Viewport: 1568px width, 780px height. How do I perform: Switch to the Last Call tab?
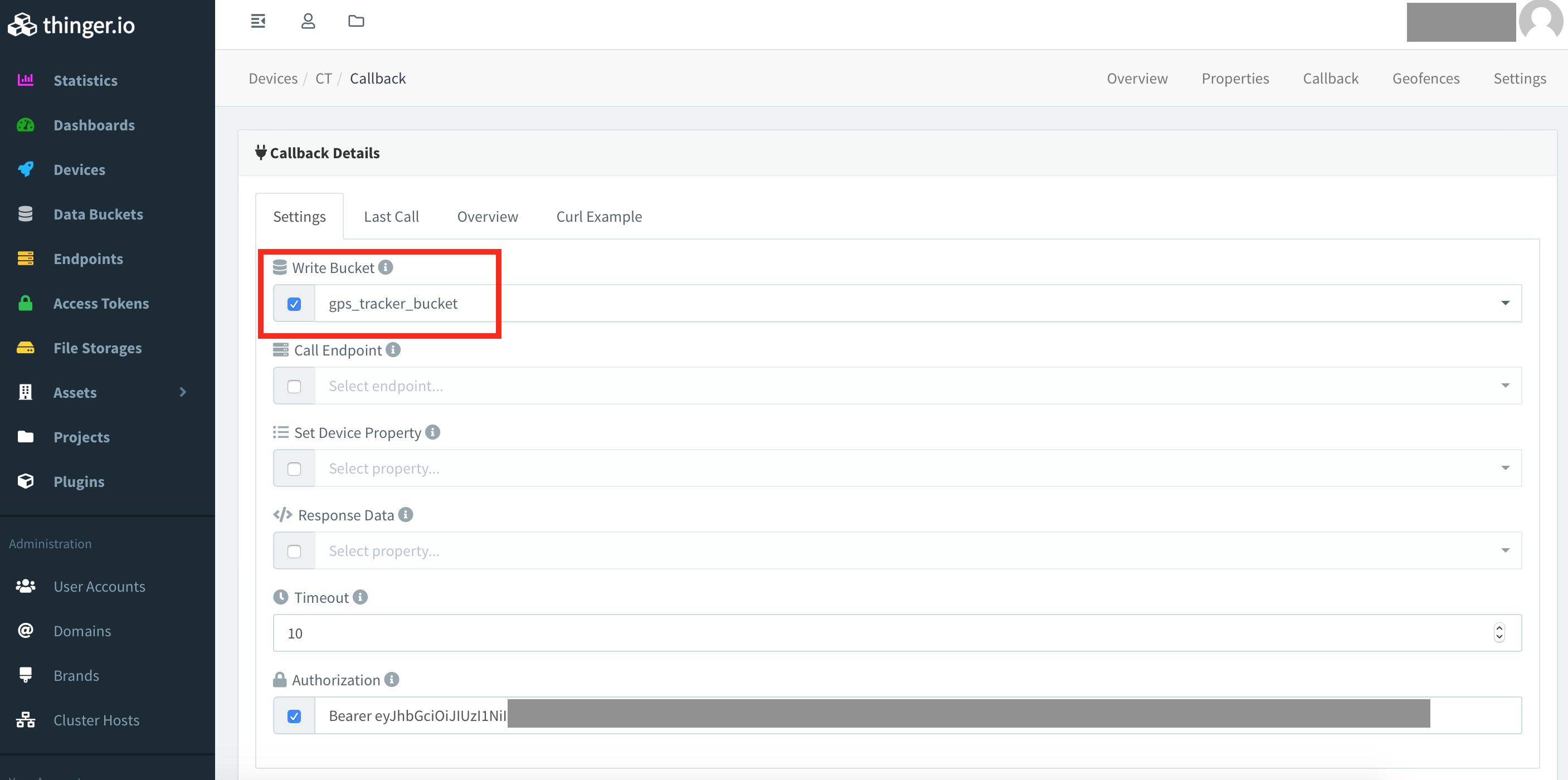[391, 217]
